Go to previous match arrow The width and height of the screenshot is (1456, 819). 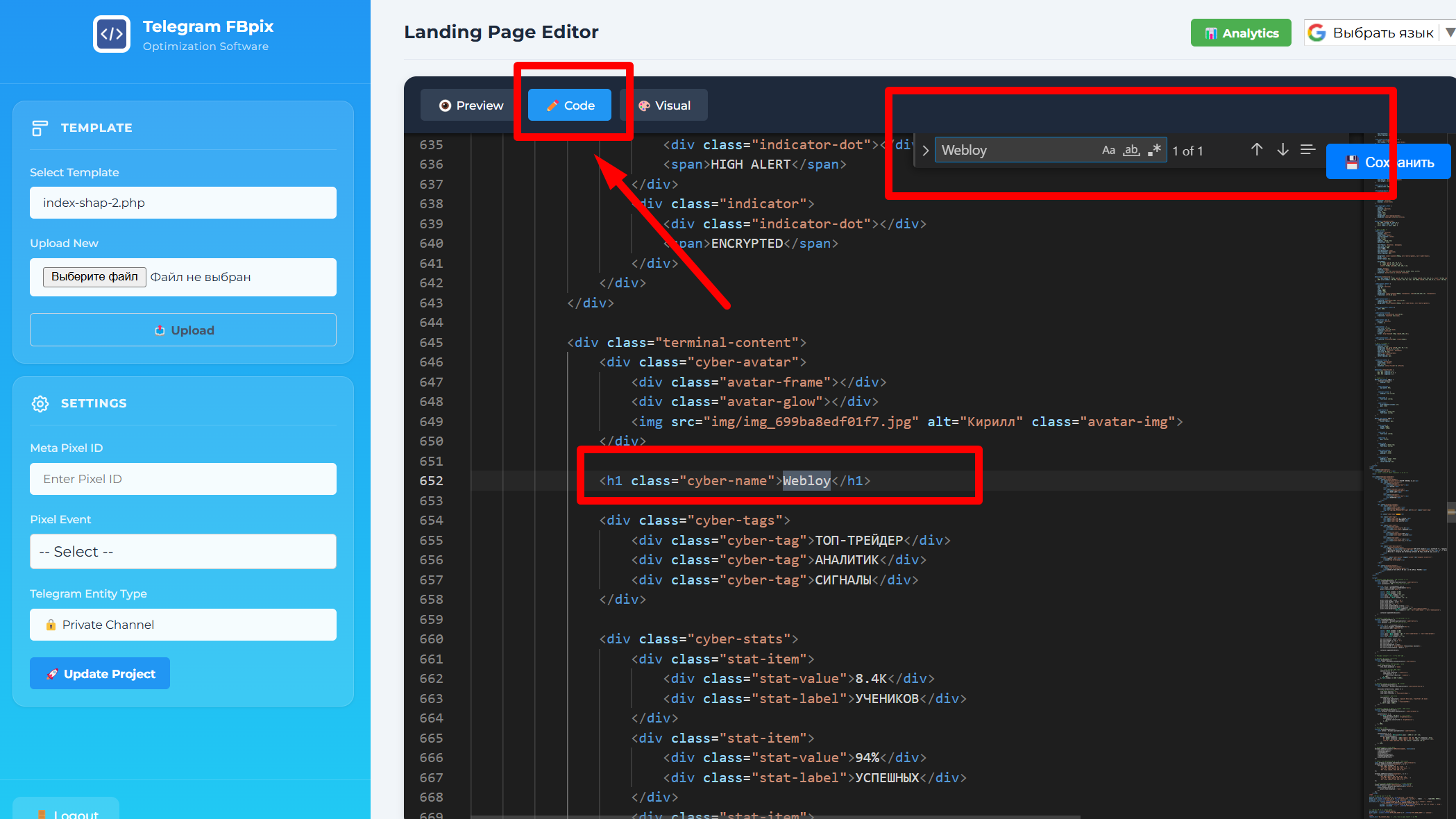point(1256,150)
